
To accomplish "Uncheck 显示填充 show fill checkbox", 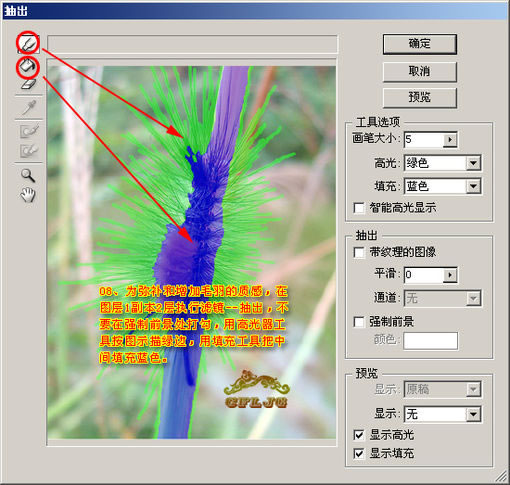I will click(x=359, y=454).
